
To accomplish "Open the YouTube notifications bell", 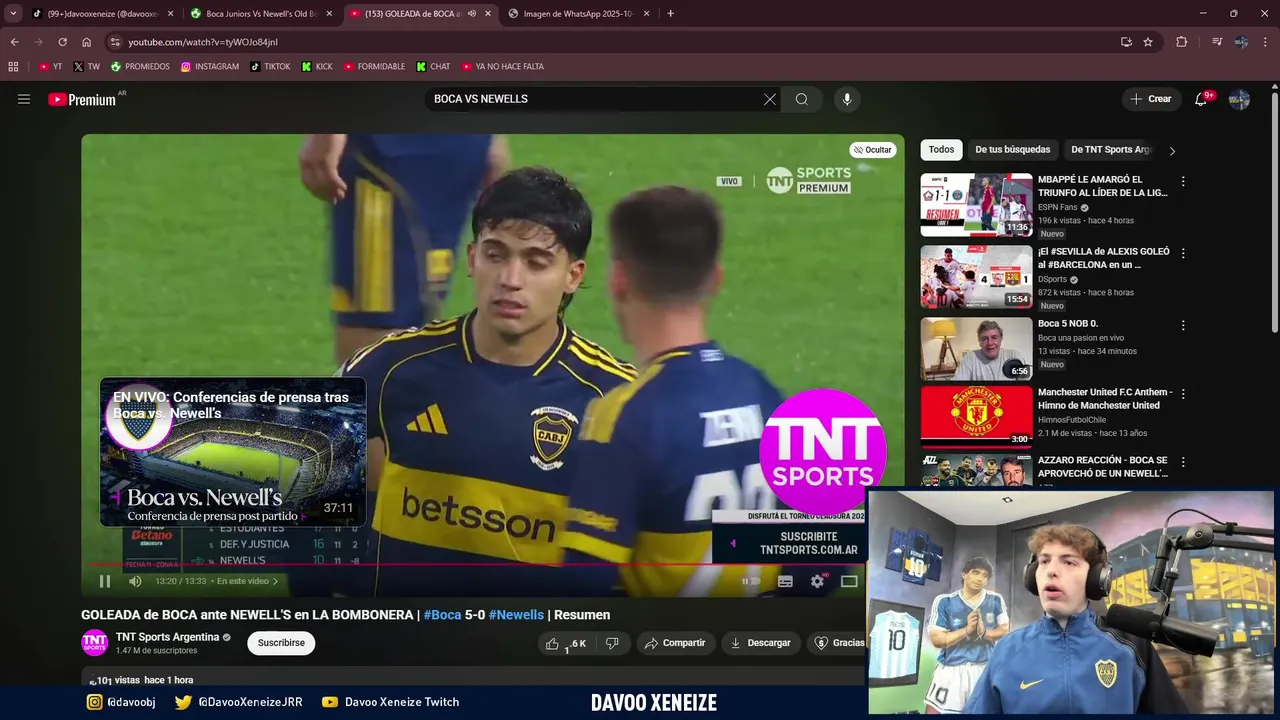I will pos(1201,99).
